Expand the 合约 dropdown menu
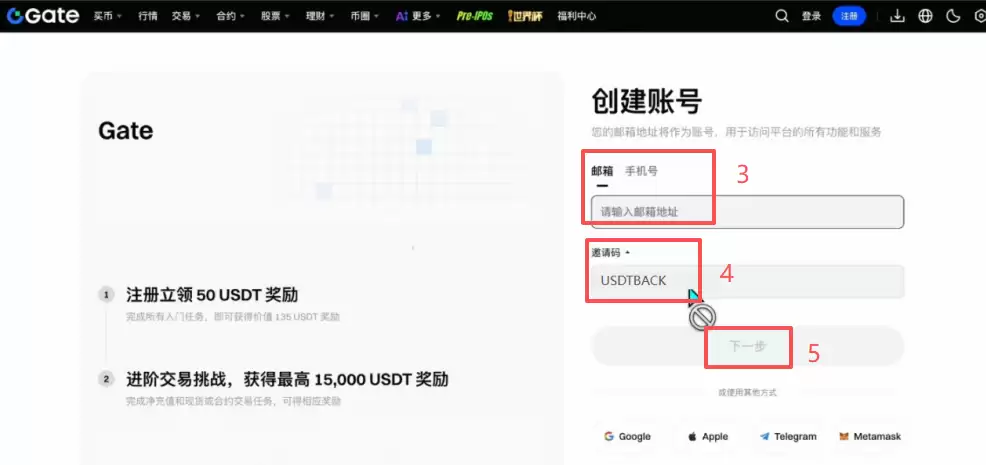 pyautogui.click(x=230, y=16)
